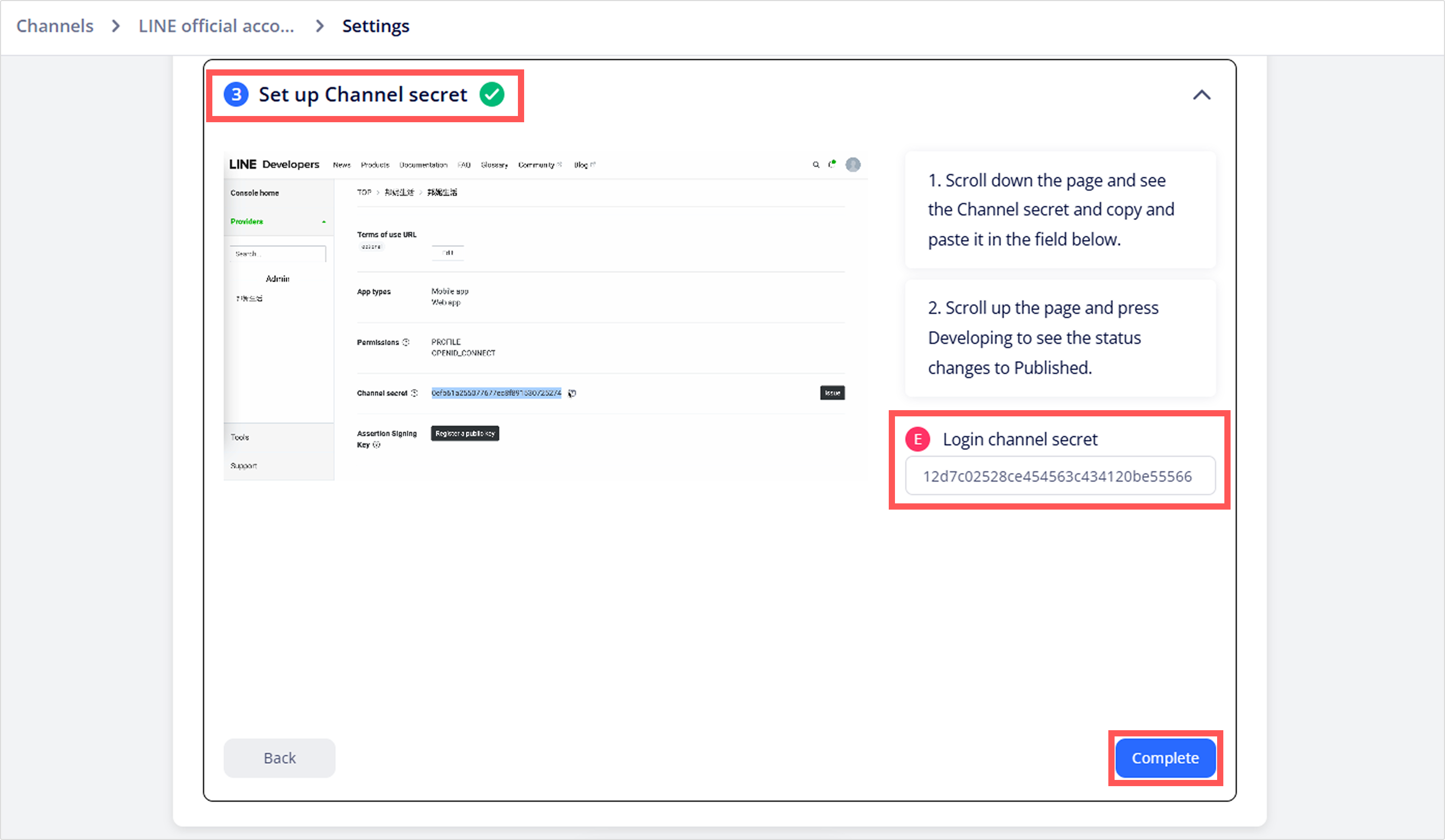This screenshot has width=1445, height=840.
Task: Click the notification icon in LINE Developers header
Action: tap(831, 165)
